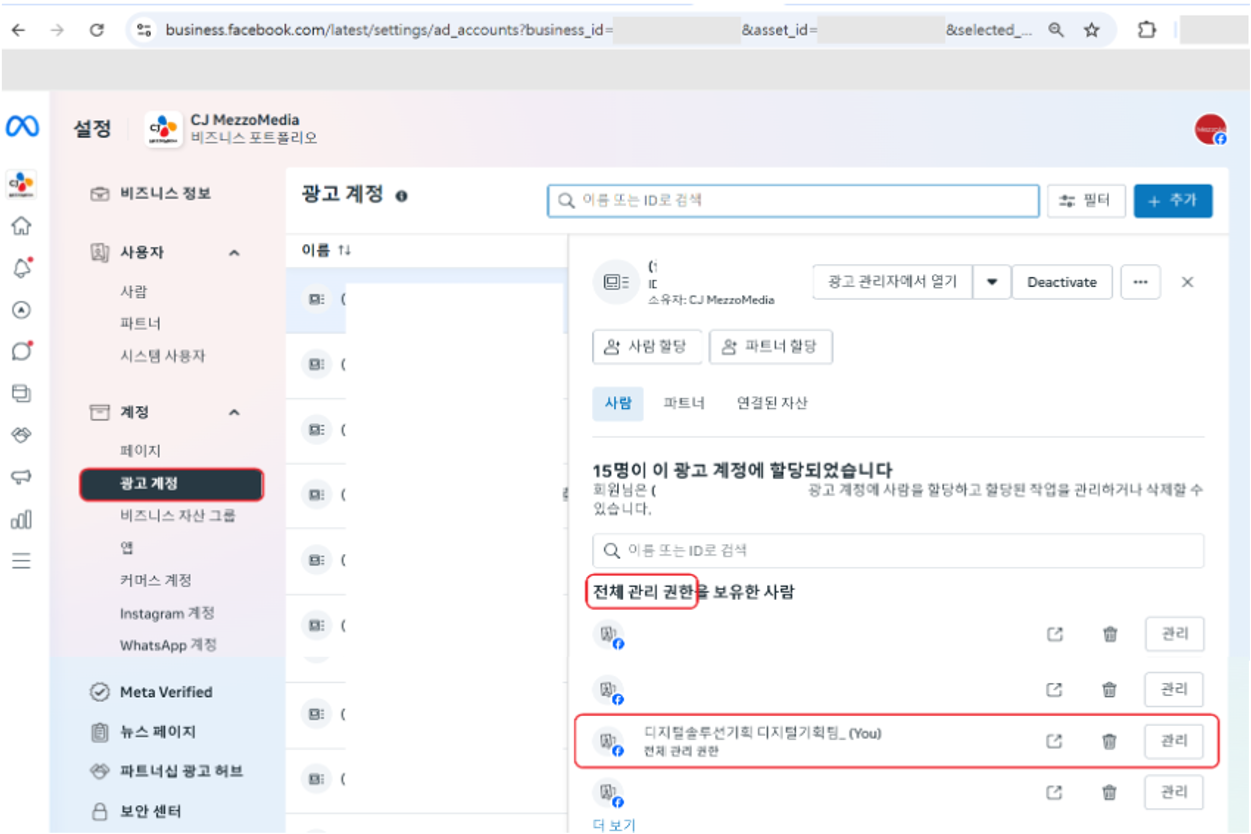The height and width of the screenshot is (834, 1251).
Task: Open the three-dots more options menu
Action: point(1140,282)
